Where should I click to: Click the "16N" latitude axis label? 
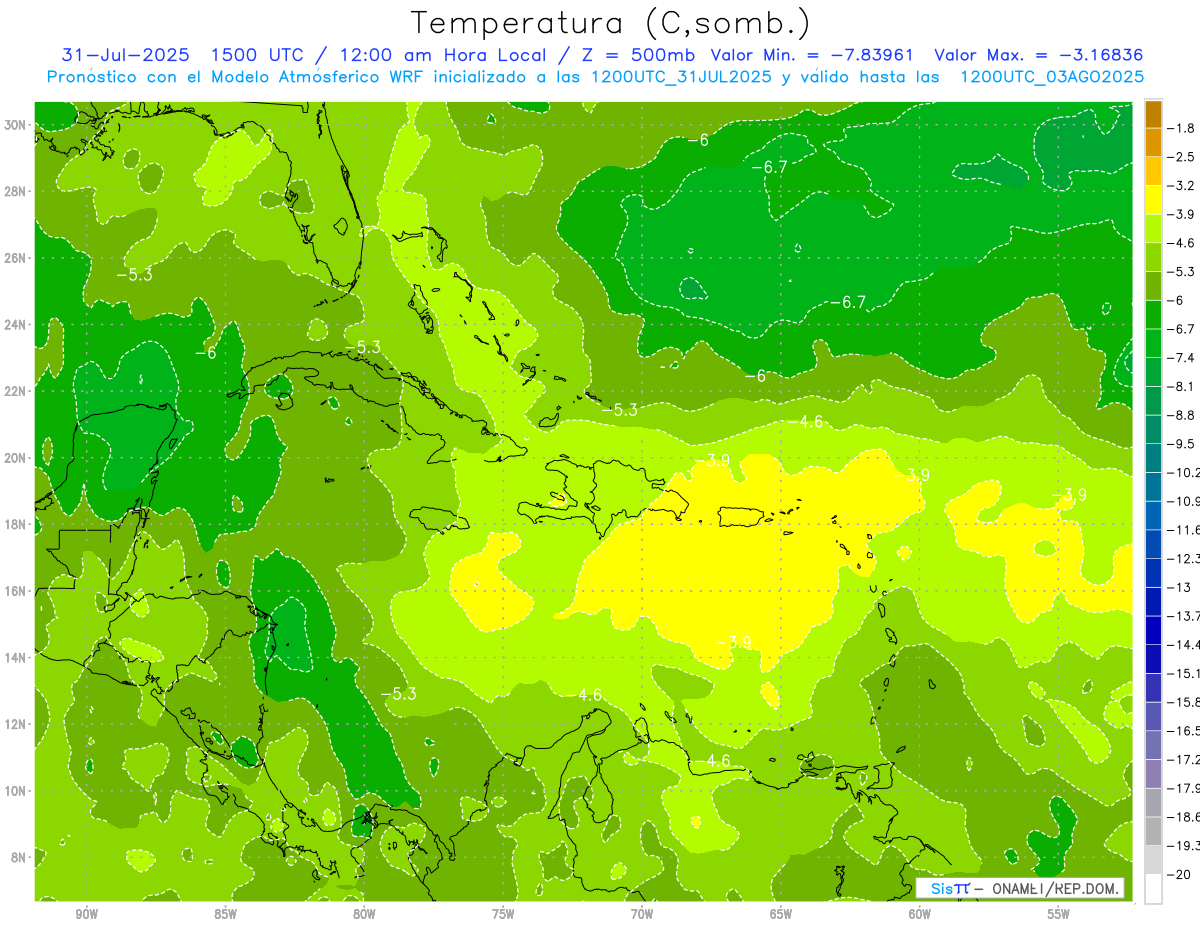tap(15, 591)
